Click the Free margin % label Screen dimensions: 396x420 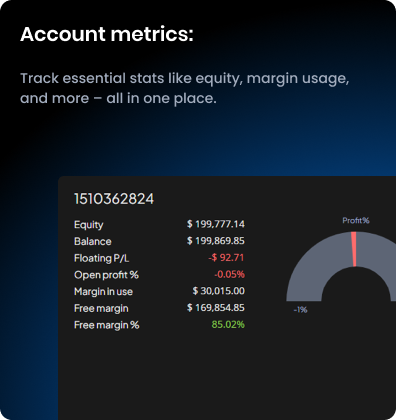(x=107, y=325)
